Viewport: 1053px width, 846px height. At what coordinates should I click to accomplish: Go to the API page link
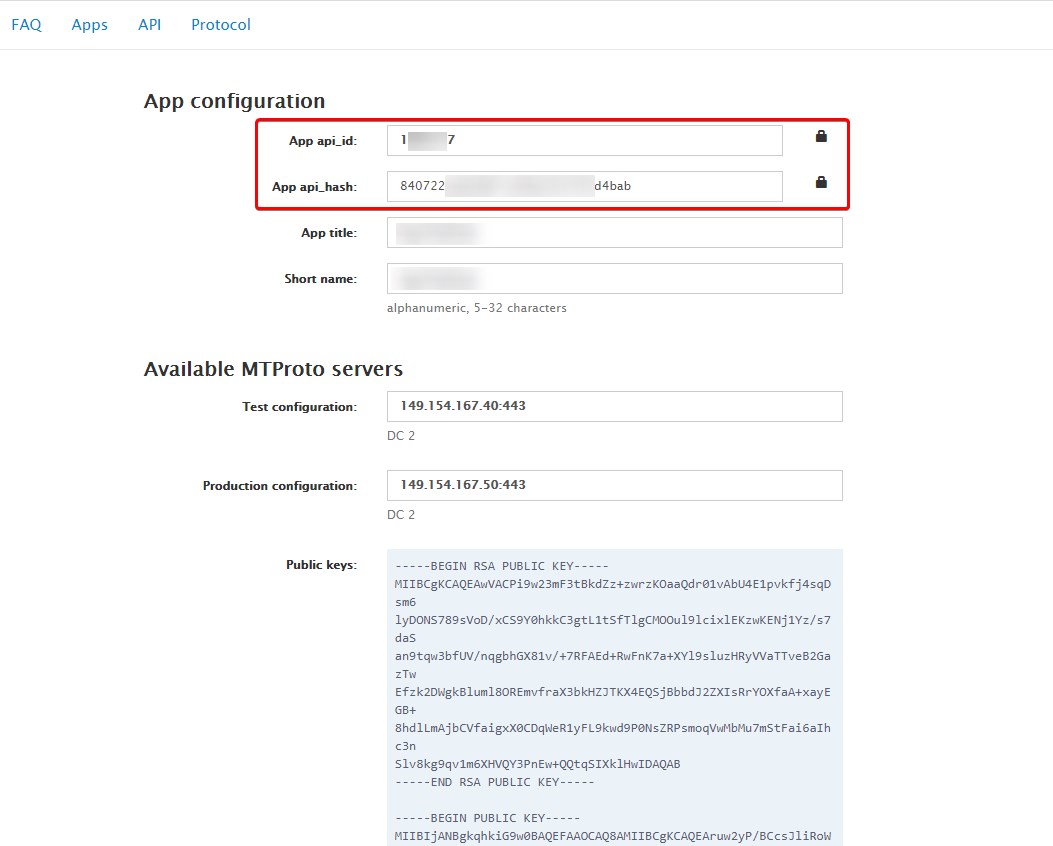tap(149, 25)
